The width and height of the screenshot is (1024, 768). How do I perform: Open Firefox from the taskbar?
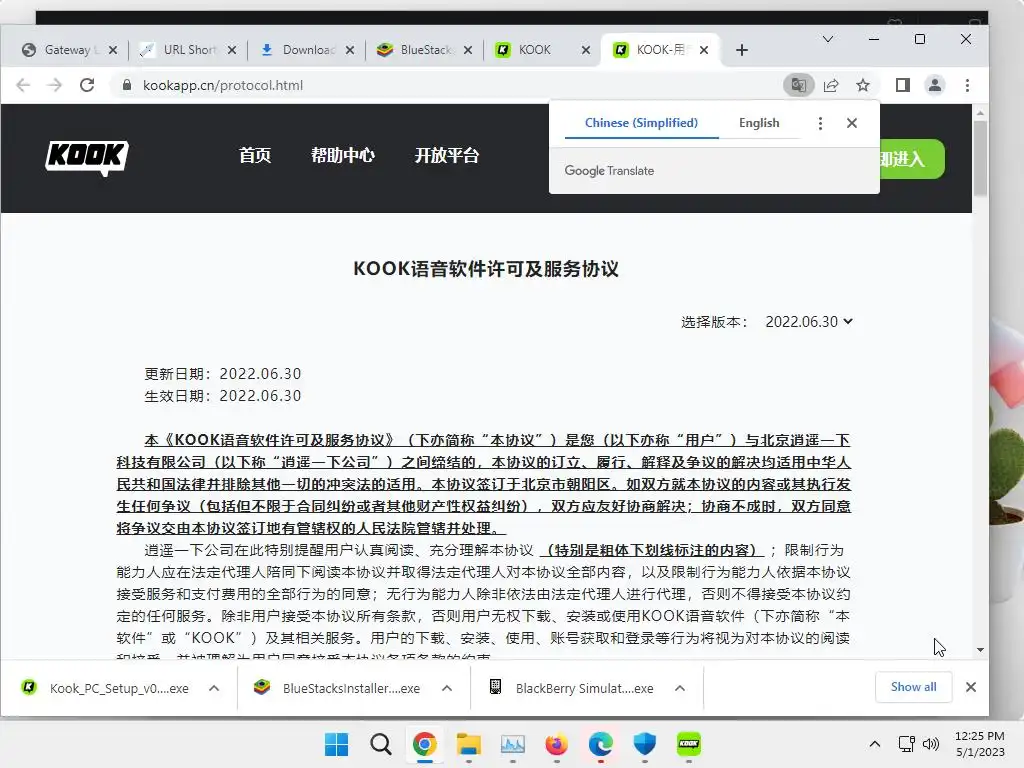point(556,744)
